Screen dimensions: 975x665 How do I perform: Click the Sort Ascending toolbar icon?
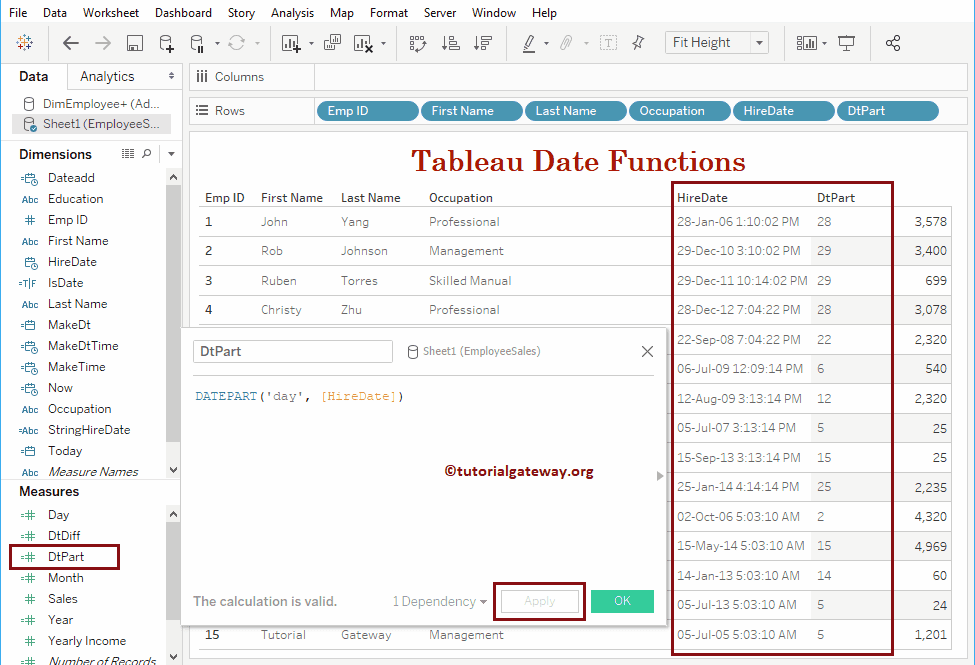click(450, 43)
